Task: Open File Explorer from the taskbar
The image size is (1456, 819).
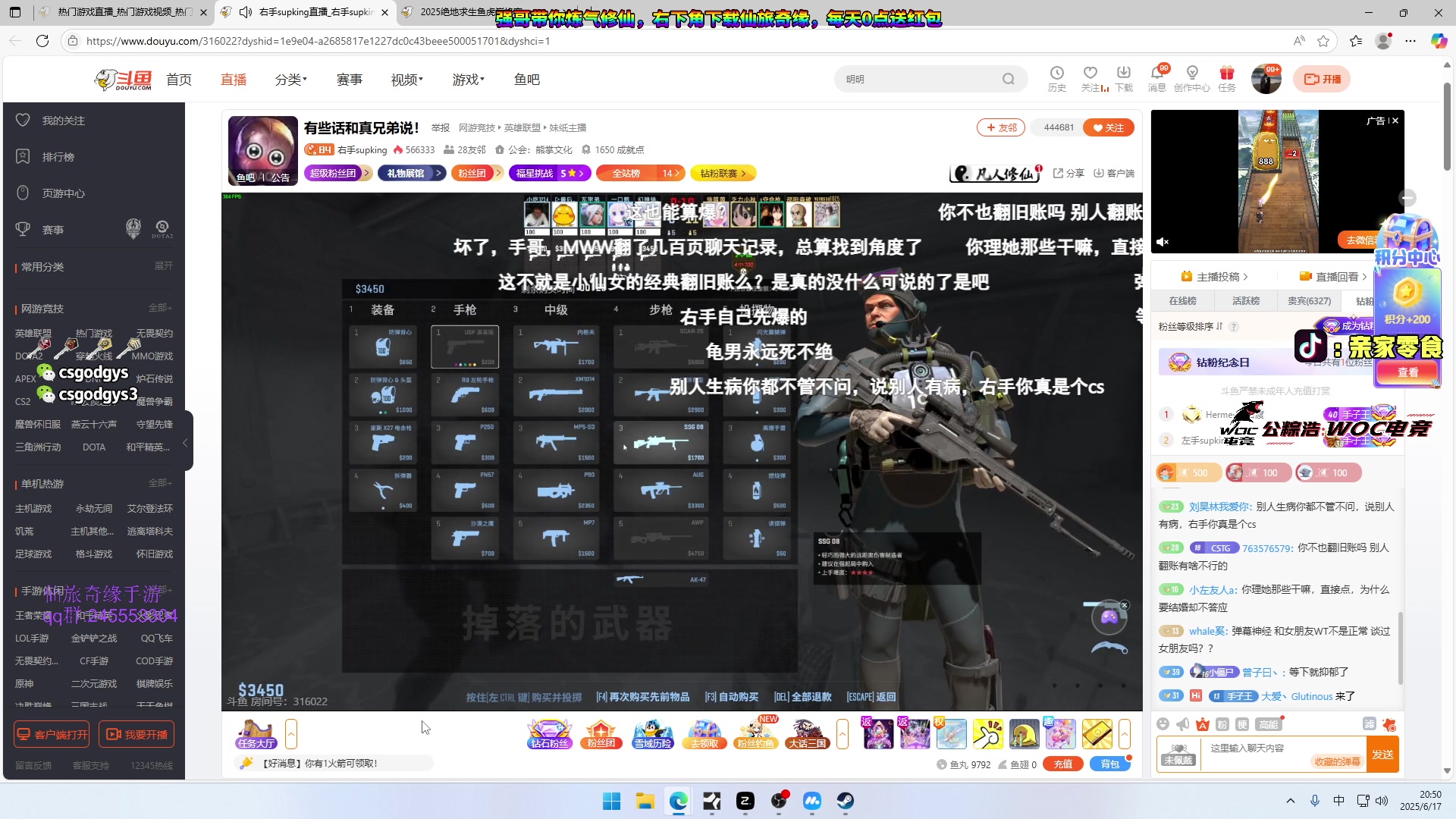Action: [645, 801]
